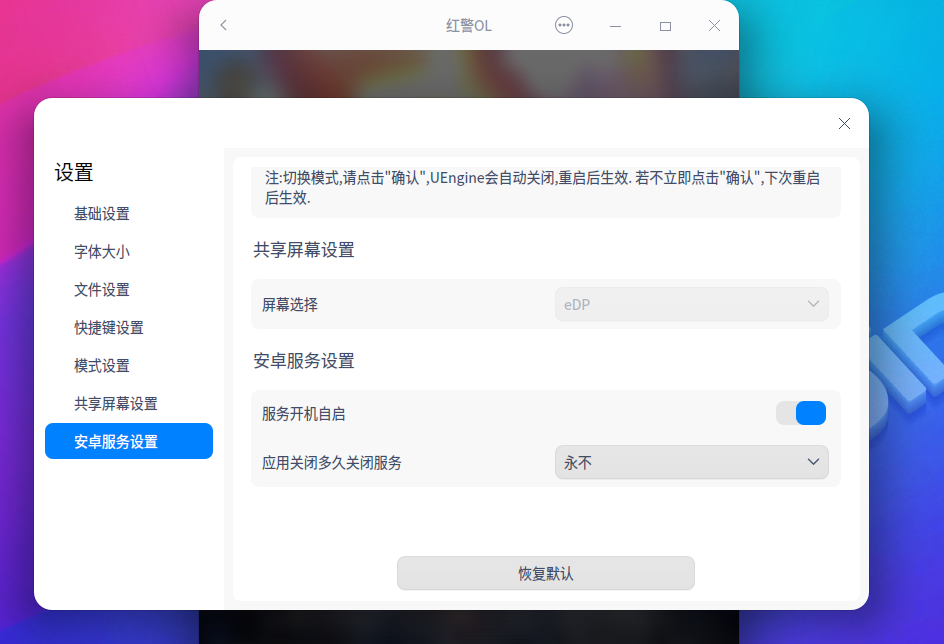Switch to 文件设置 file settings
944x644 pixels.
(100, 289)
